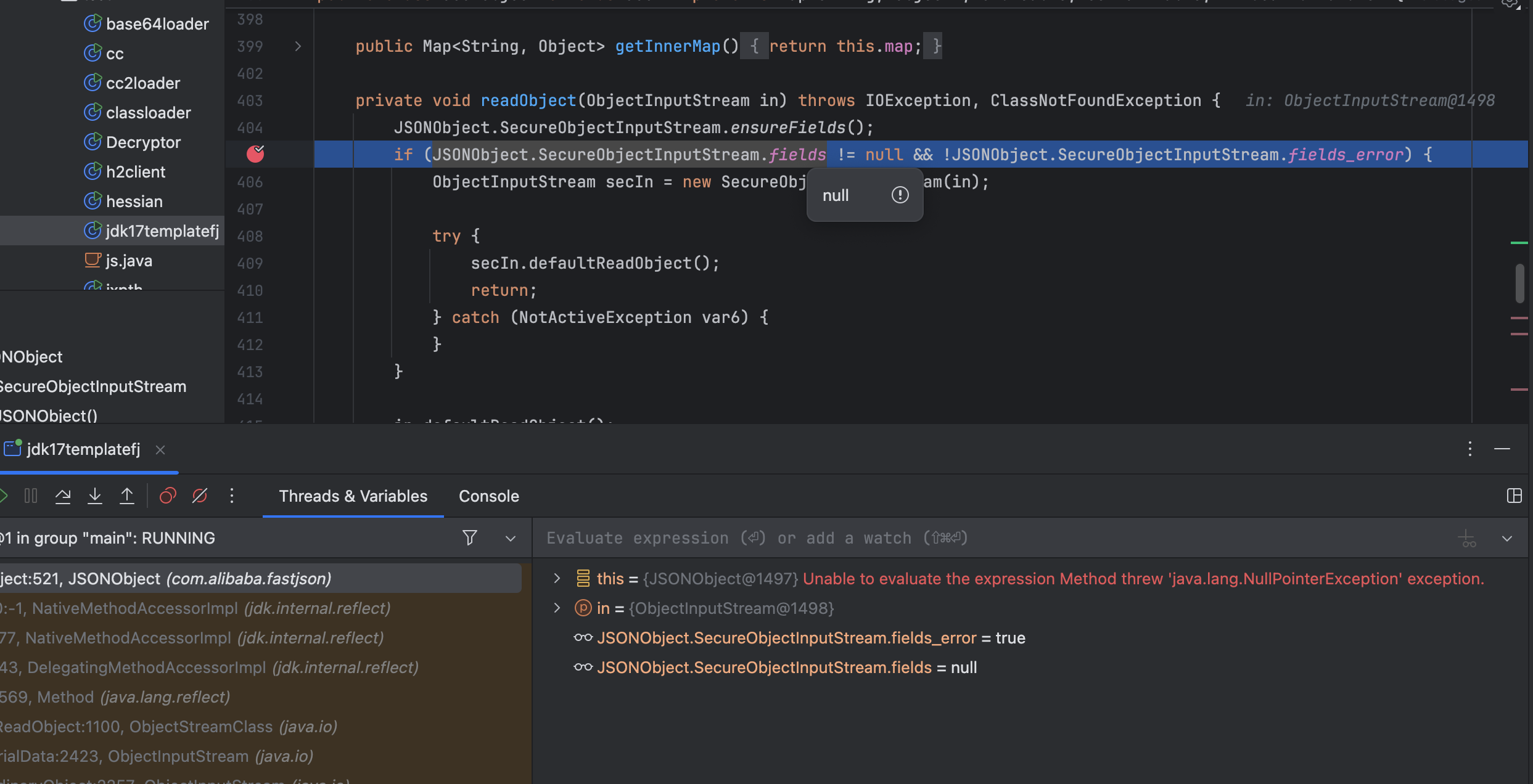The image size is (1533, 784).
Task: Unfold the getInnerMap method chevron
Action: pos(298,46)
